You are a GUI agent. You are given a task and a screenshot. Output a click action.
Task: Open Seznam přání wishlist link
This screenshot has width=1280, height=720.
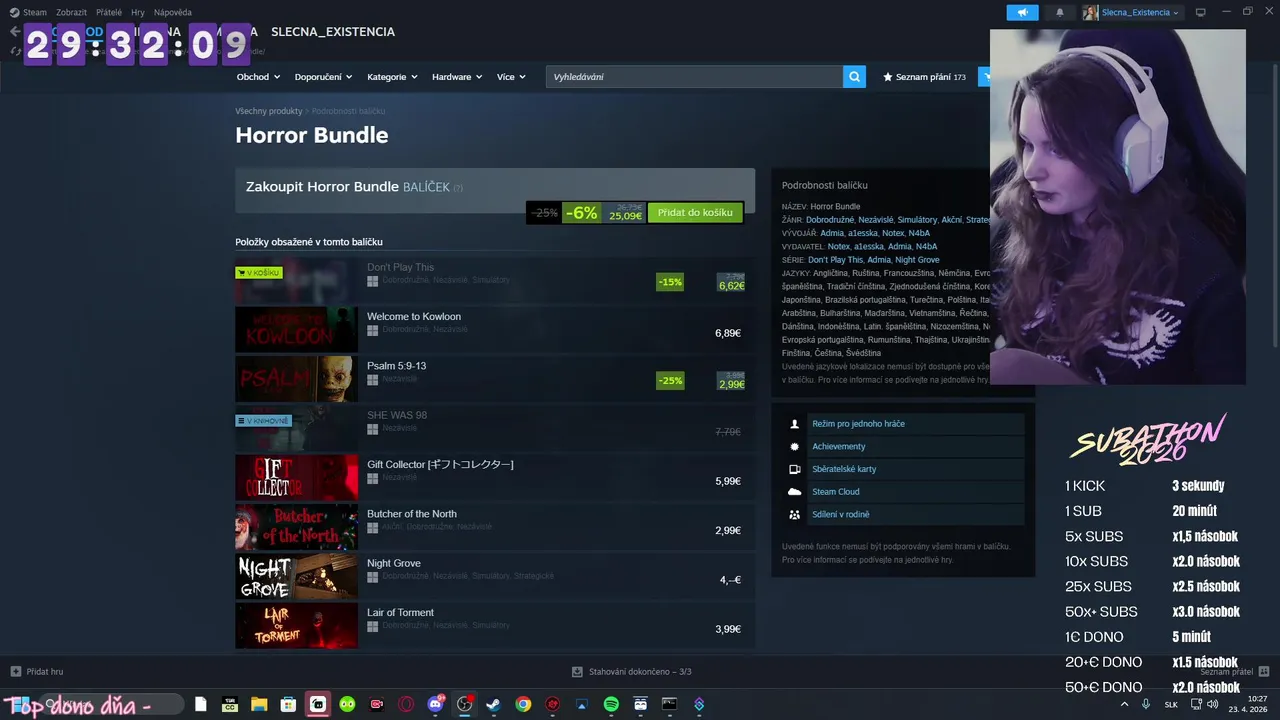pos(924,77)
